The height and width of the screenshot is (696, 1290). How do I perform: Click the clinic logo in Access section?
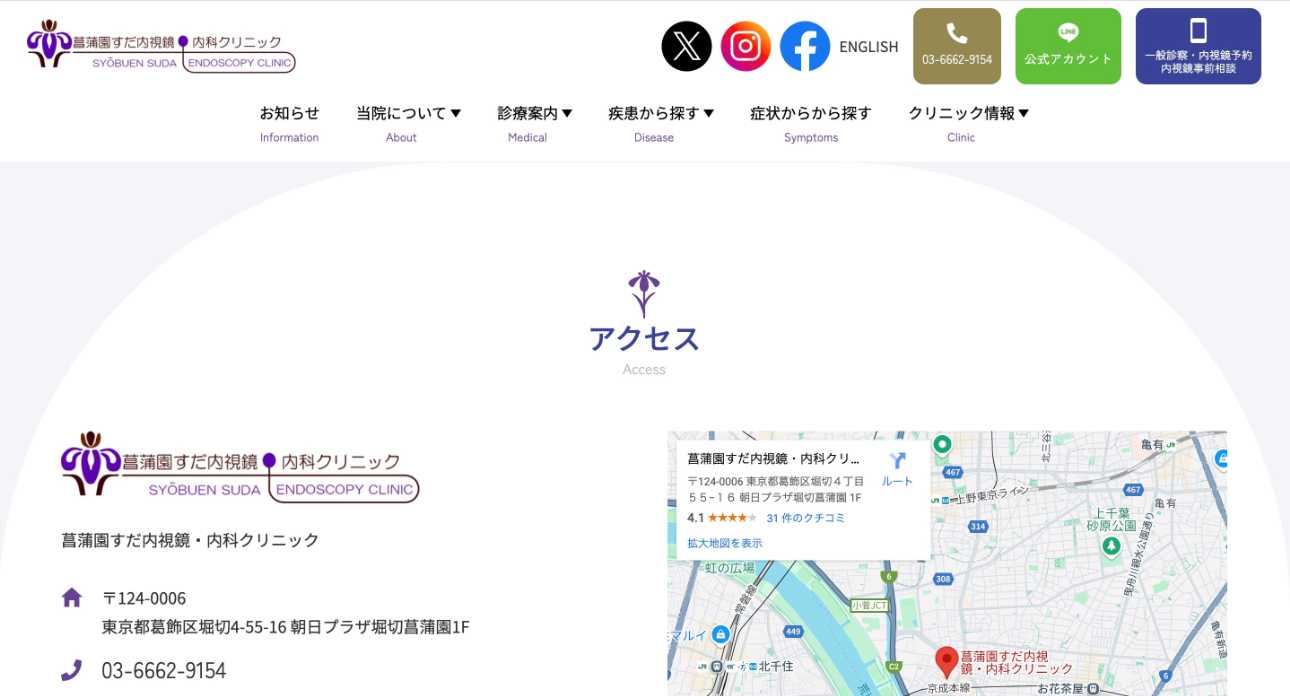pos(240,466)
